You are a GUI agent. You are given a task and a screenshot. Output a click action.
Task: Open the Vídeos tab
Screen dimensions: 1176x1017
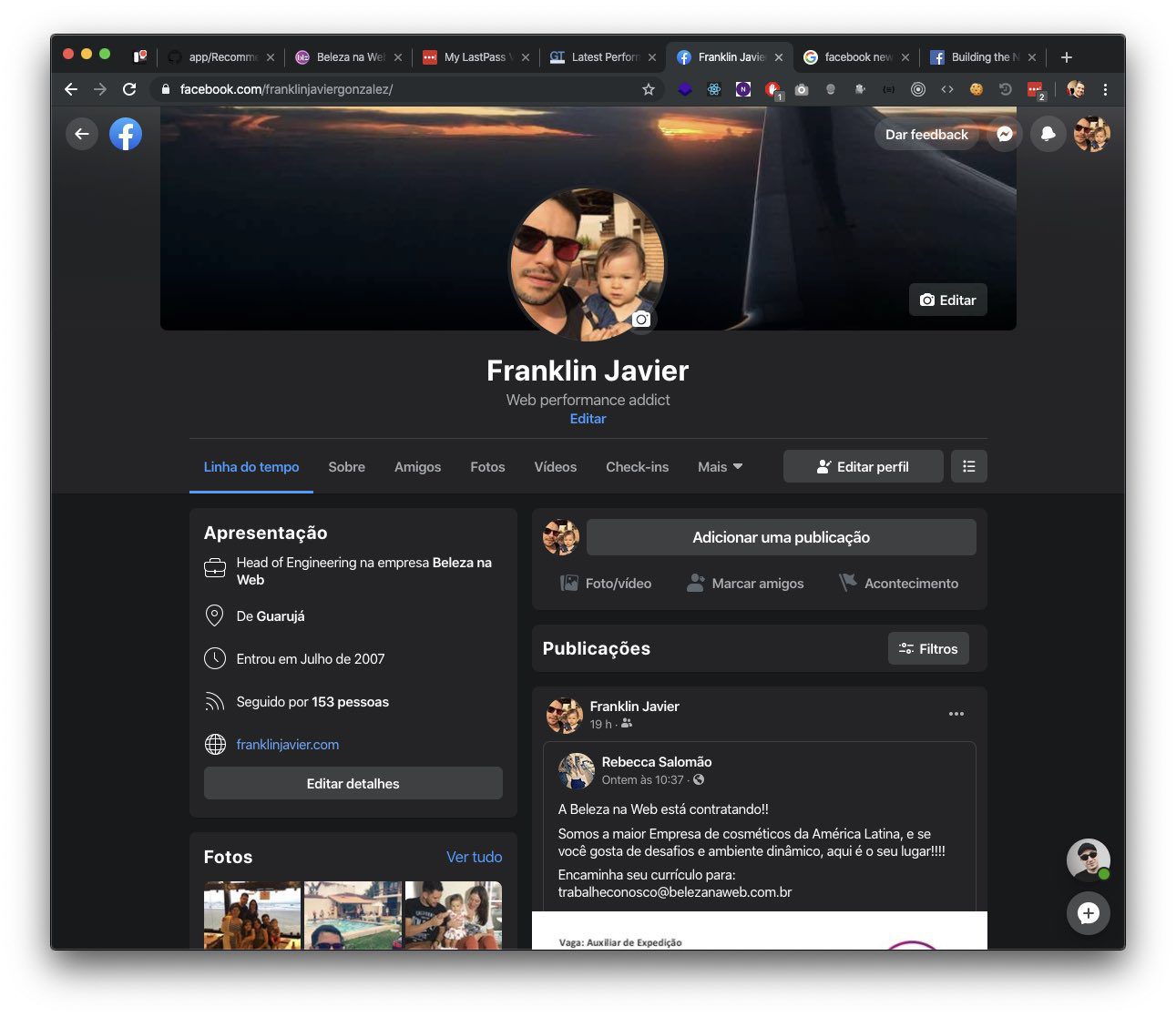(556, 466)
